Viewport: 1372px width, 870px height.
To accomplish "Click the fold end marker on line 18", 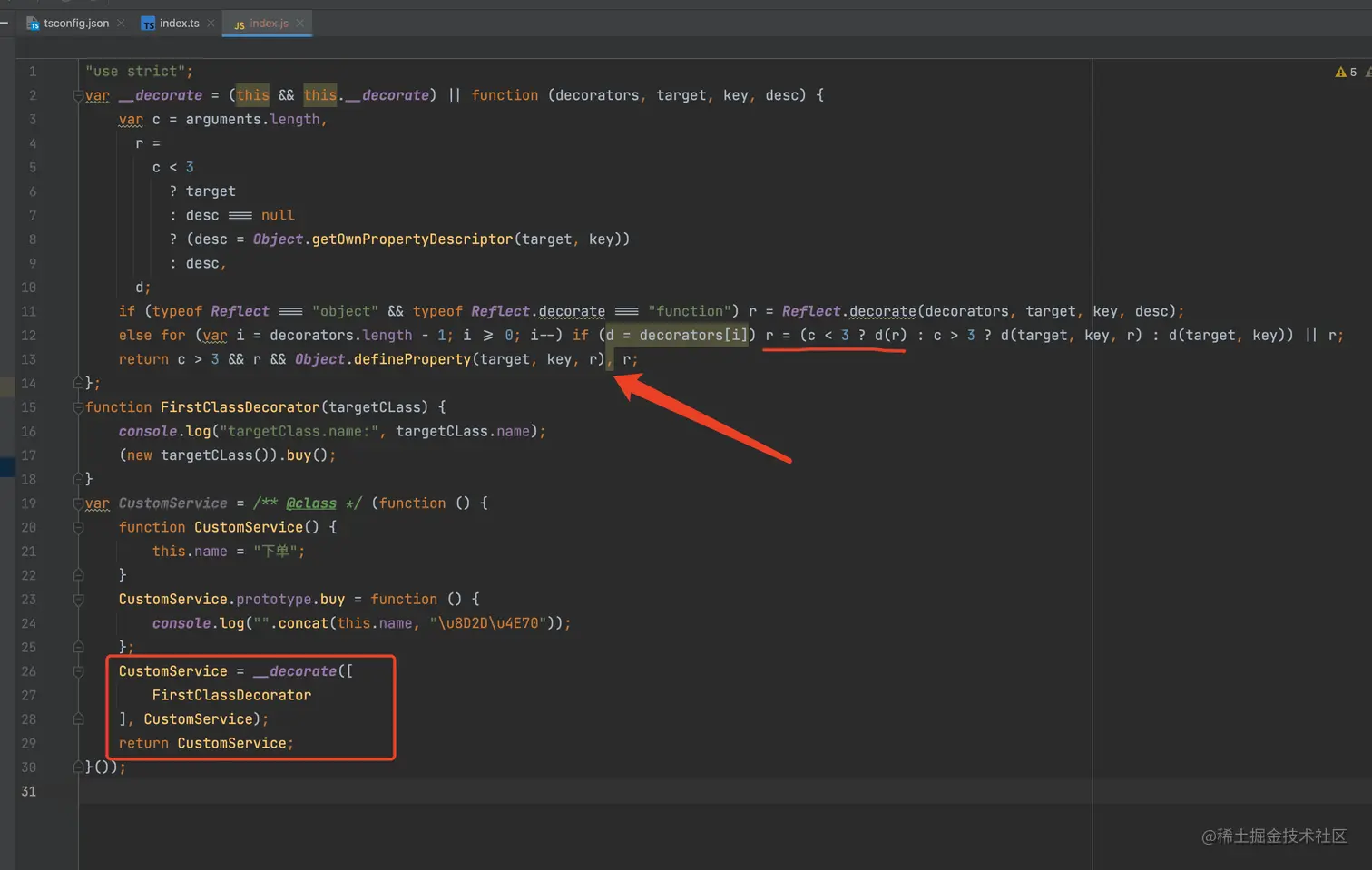I will click(78, 479).
